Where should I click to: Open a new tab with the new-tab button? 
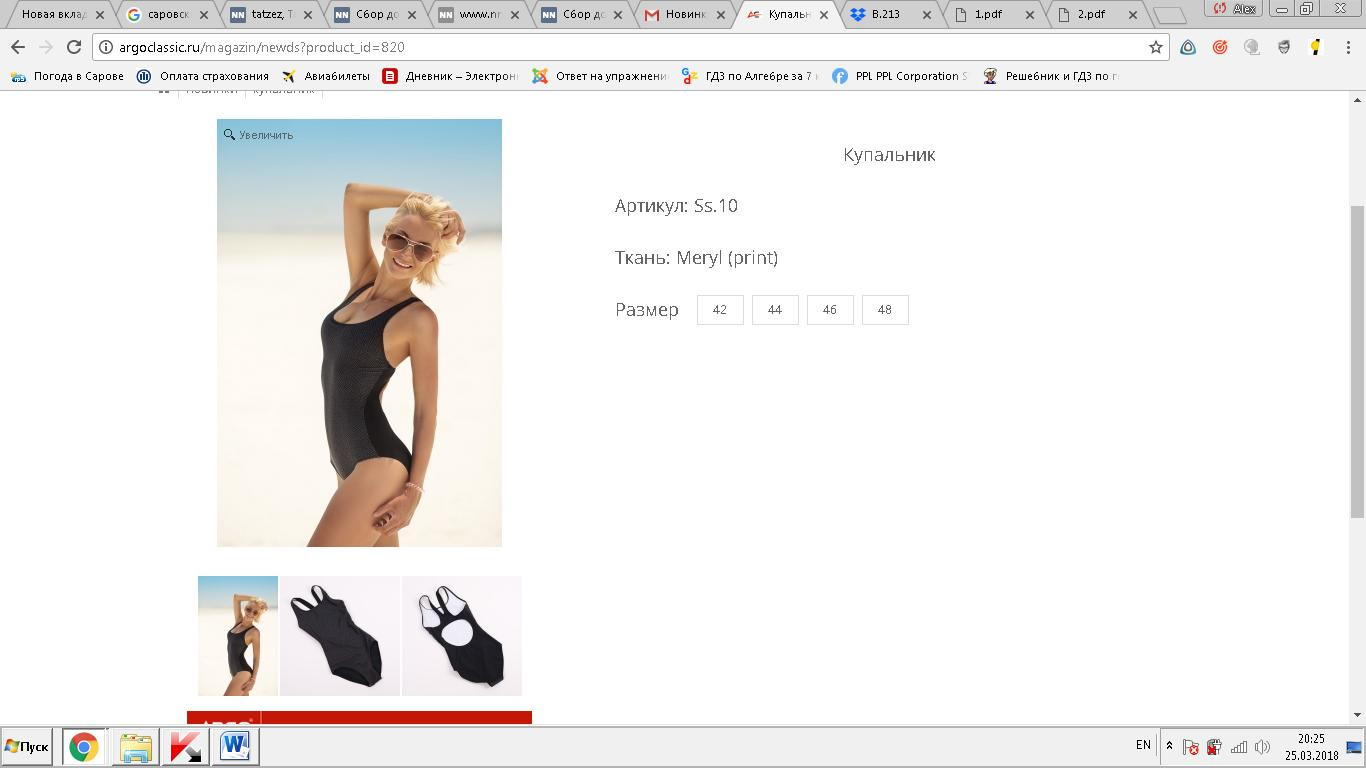[1169, 16]
